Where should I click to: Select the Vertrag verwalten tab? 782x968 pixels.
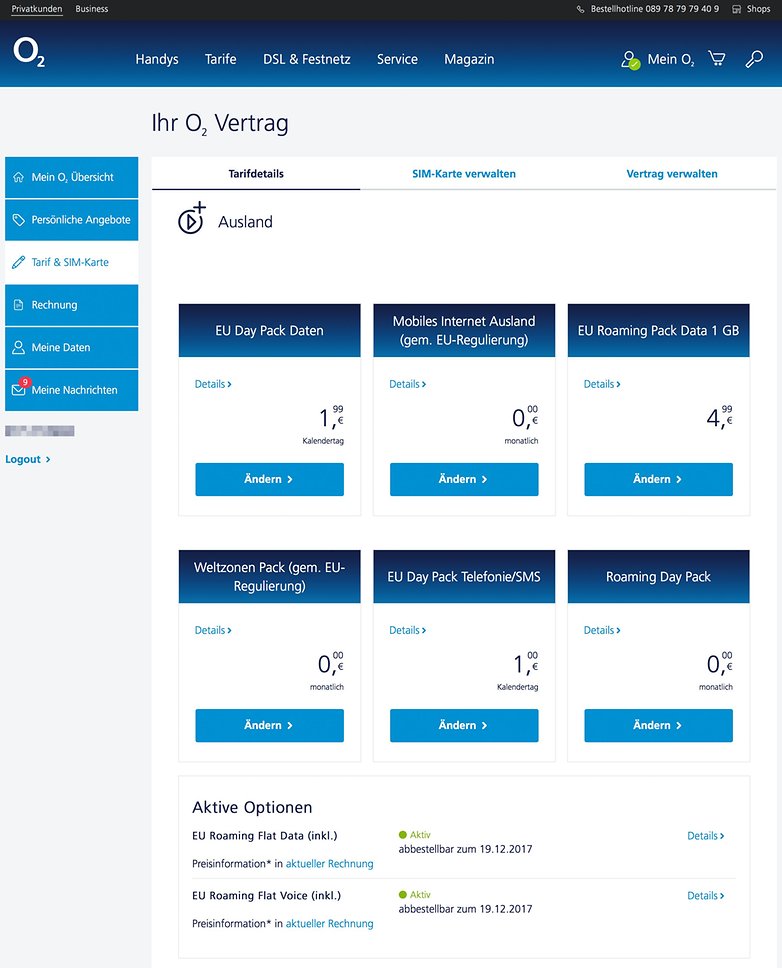pyautogui.click(x=672, y=173)
